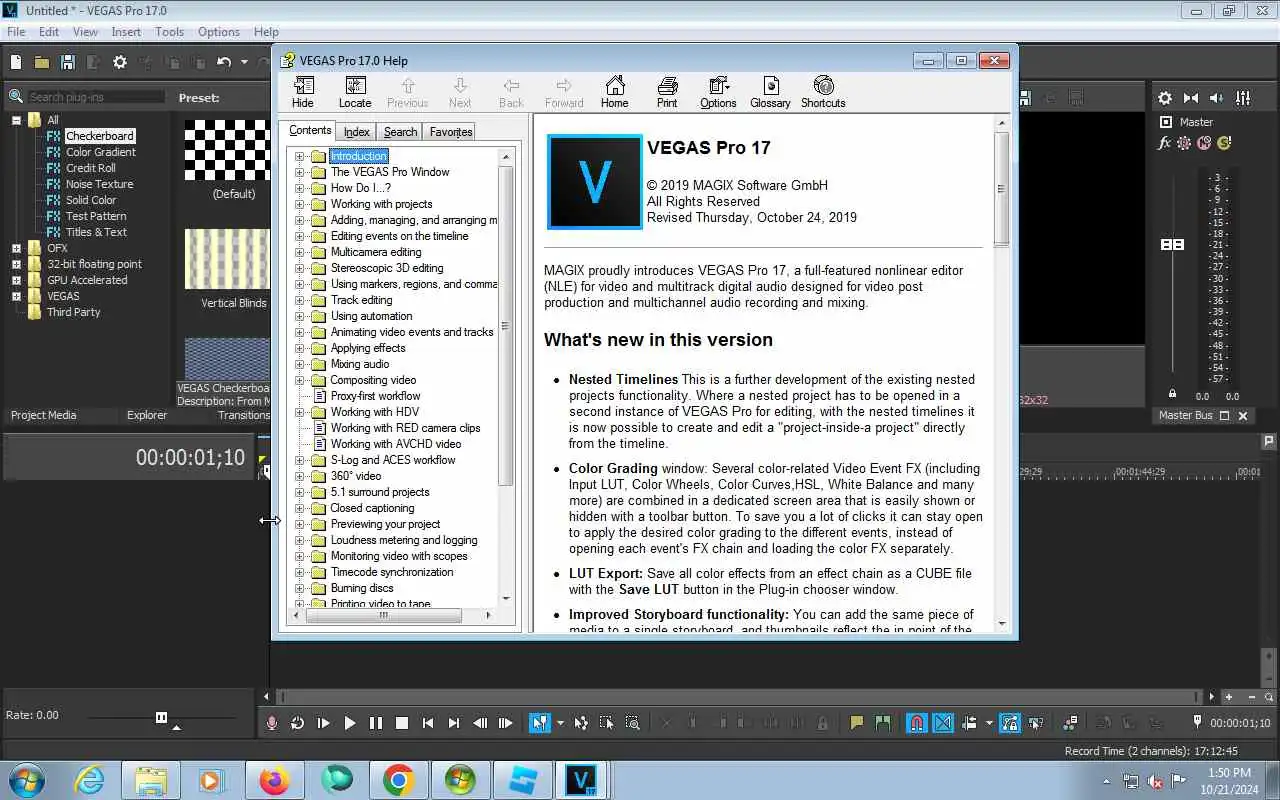
Task: Print the current help topic
Action: pos(667,92)
